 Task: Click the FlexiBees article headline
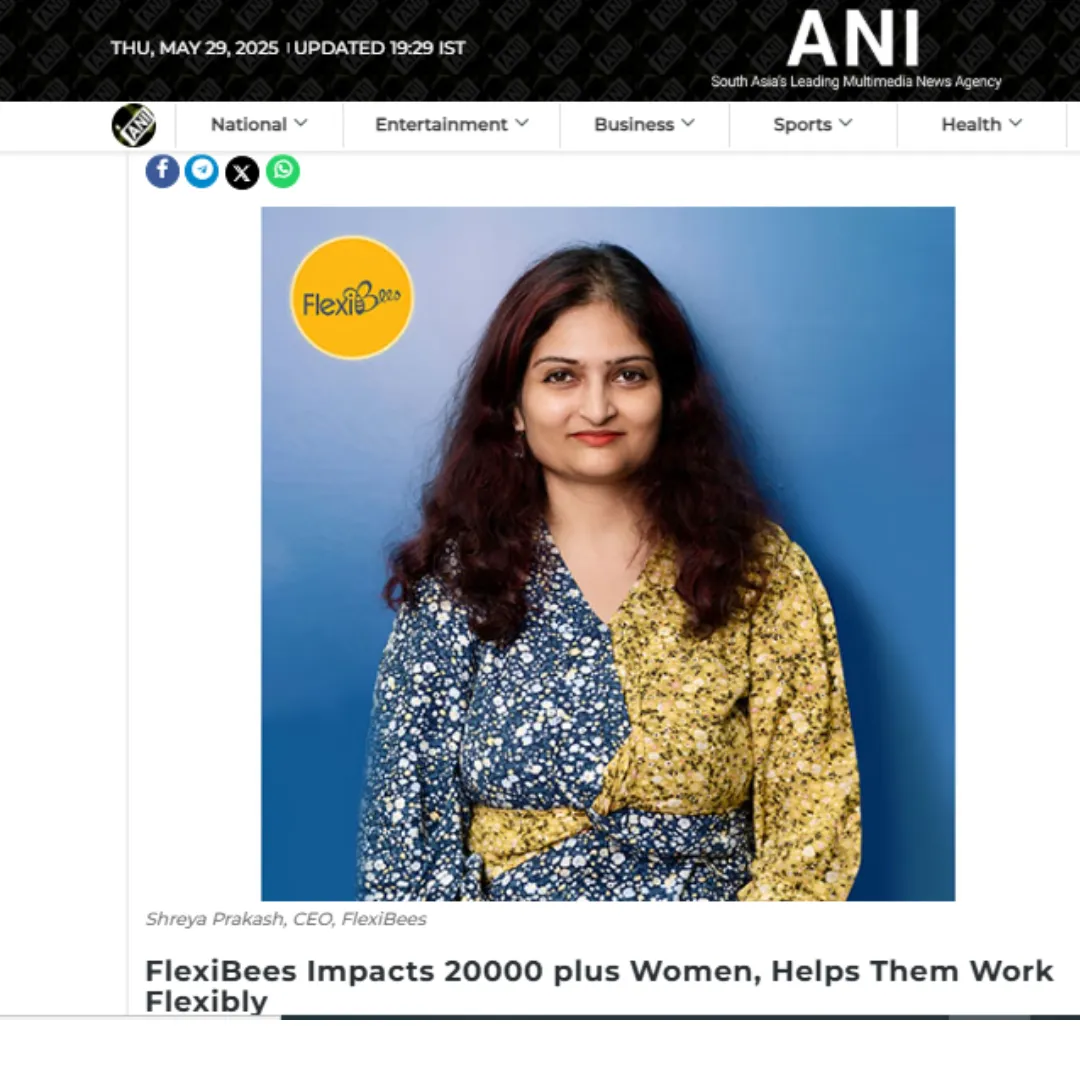(x=599, y=986)
